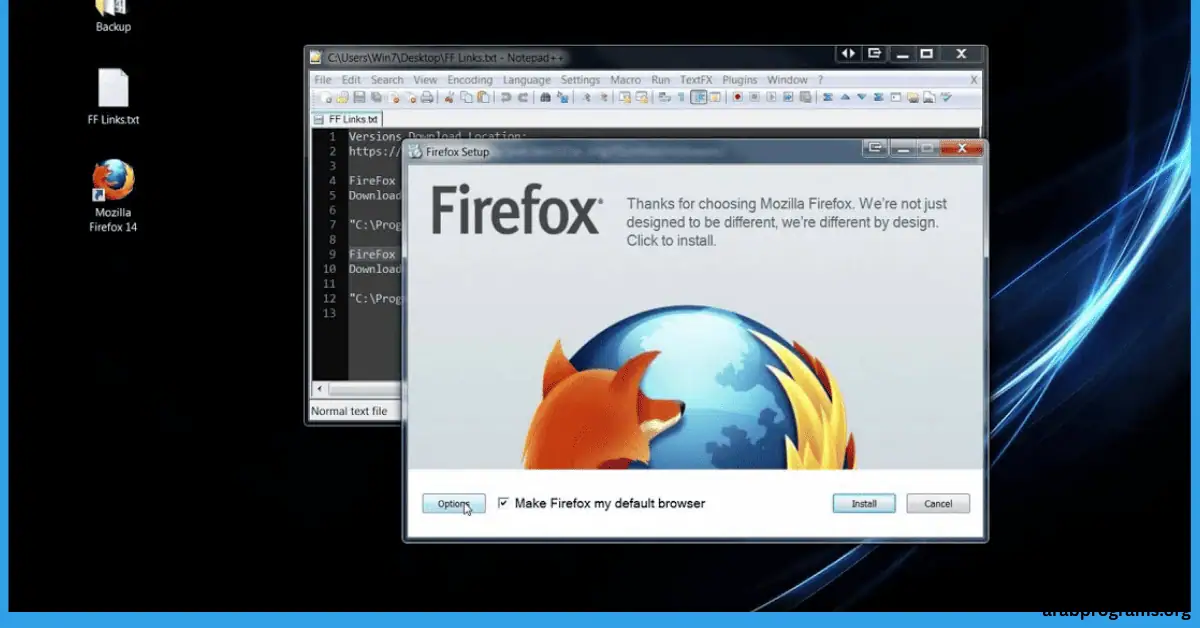Image resolution: width=1200 pixels, height=628 pixels.
Task: Click "Normal text file" in Notepad++ status bar
Action: [x=349, y=411]
